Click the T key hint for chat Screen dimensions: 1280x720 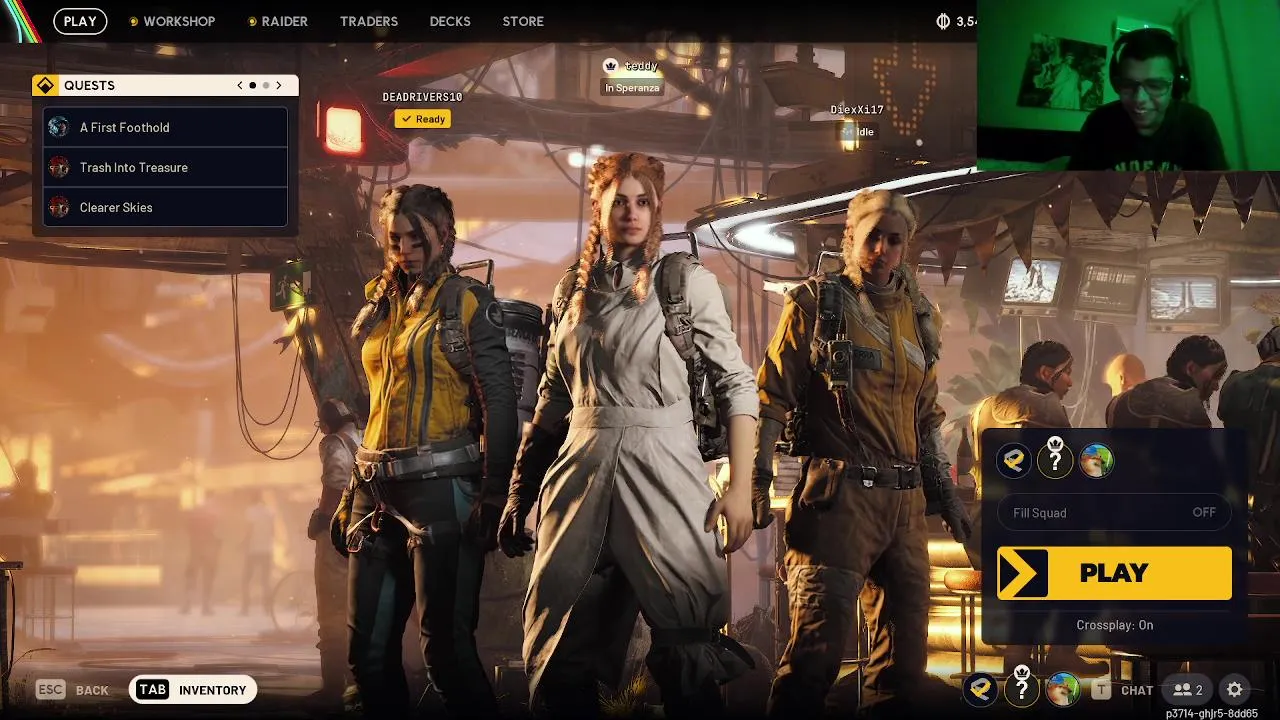click(x=1101, y=690)
